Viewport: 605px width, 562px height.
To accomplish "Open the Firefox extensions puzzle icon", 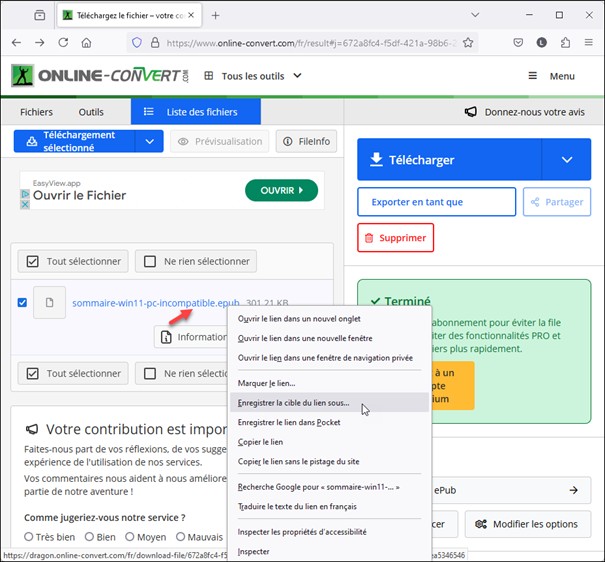I will pyautogui.click(x=565, y=43).
